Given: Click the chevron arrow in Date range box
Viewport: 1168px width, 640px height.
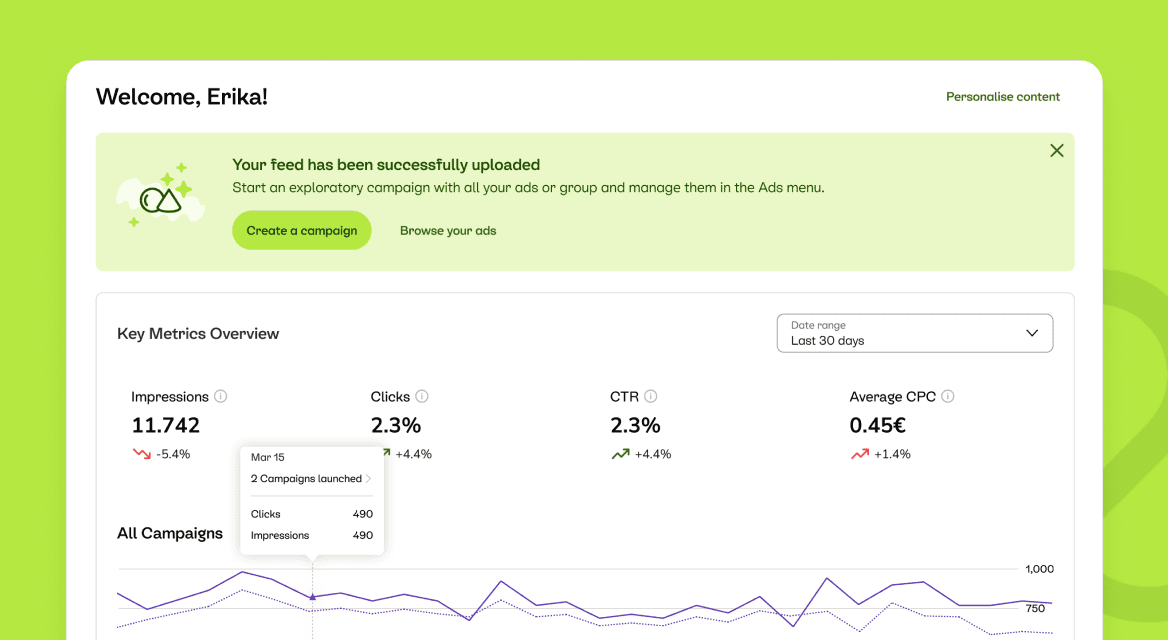Looking at the screenshot, I should pos(1032,333).
